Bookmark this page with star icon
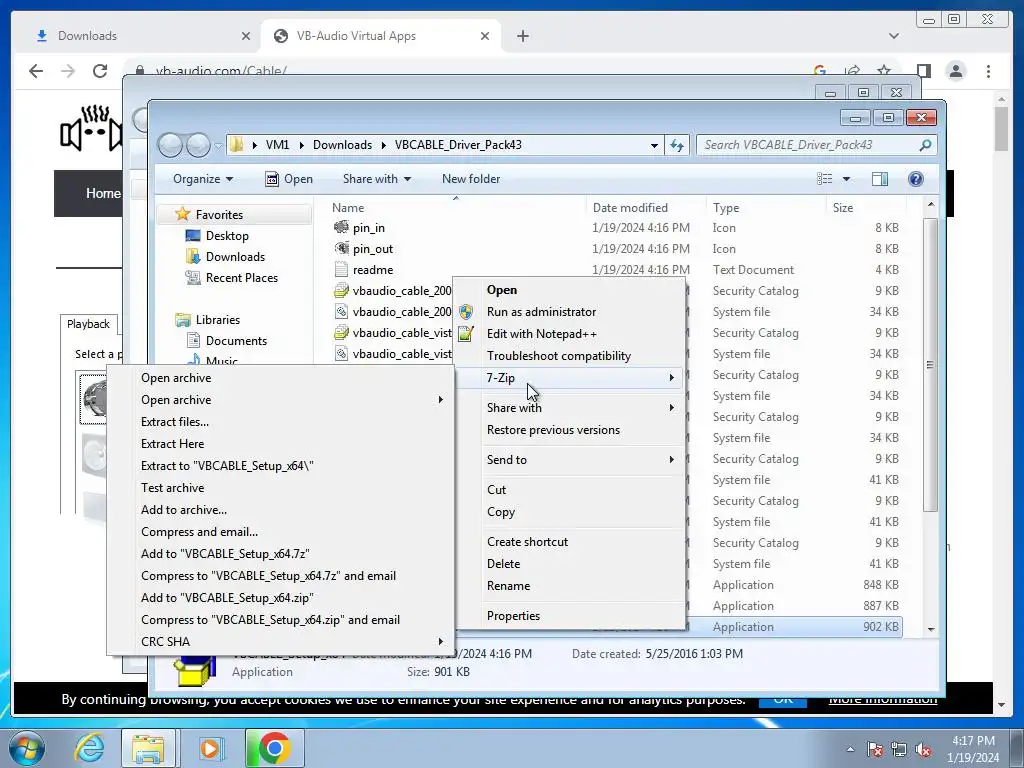 coord(884,71)
